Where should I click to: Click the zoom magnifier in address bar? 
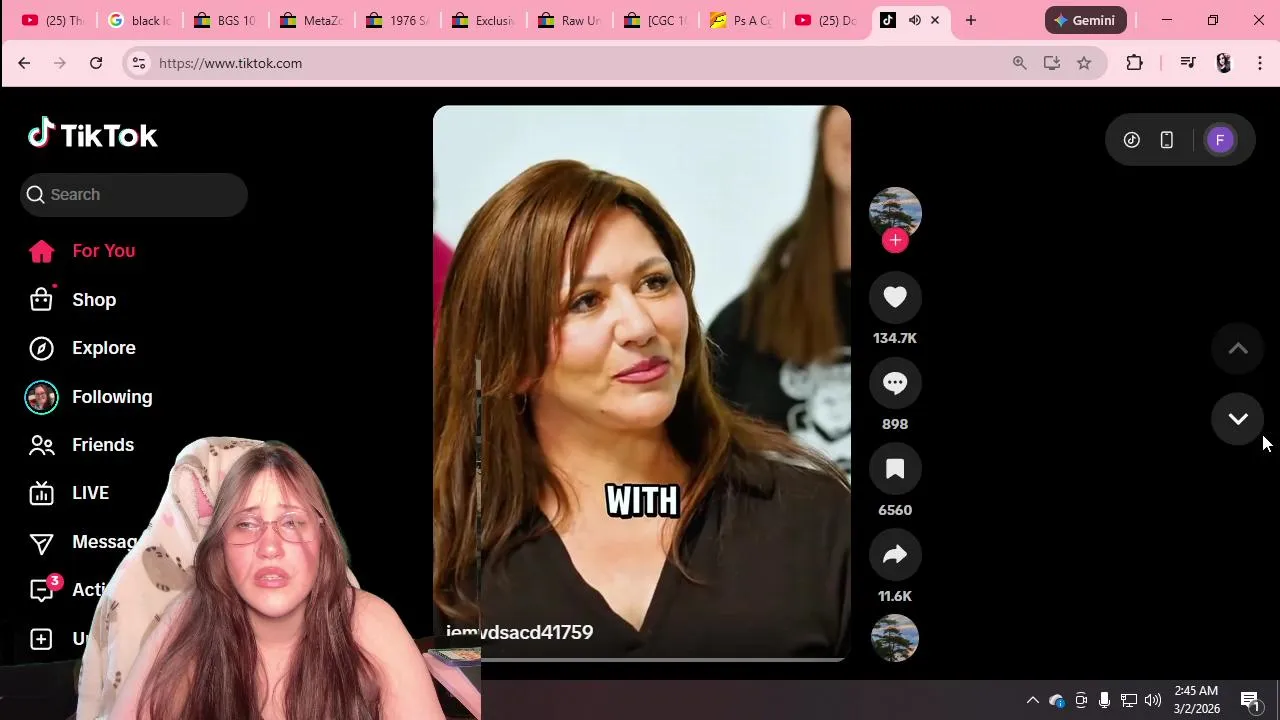click(1019, 63)
